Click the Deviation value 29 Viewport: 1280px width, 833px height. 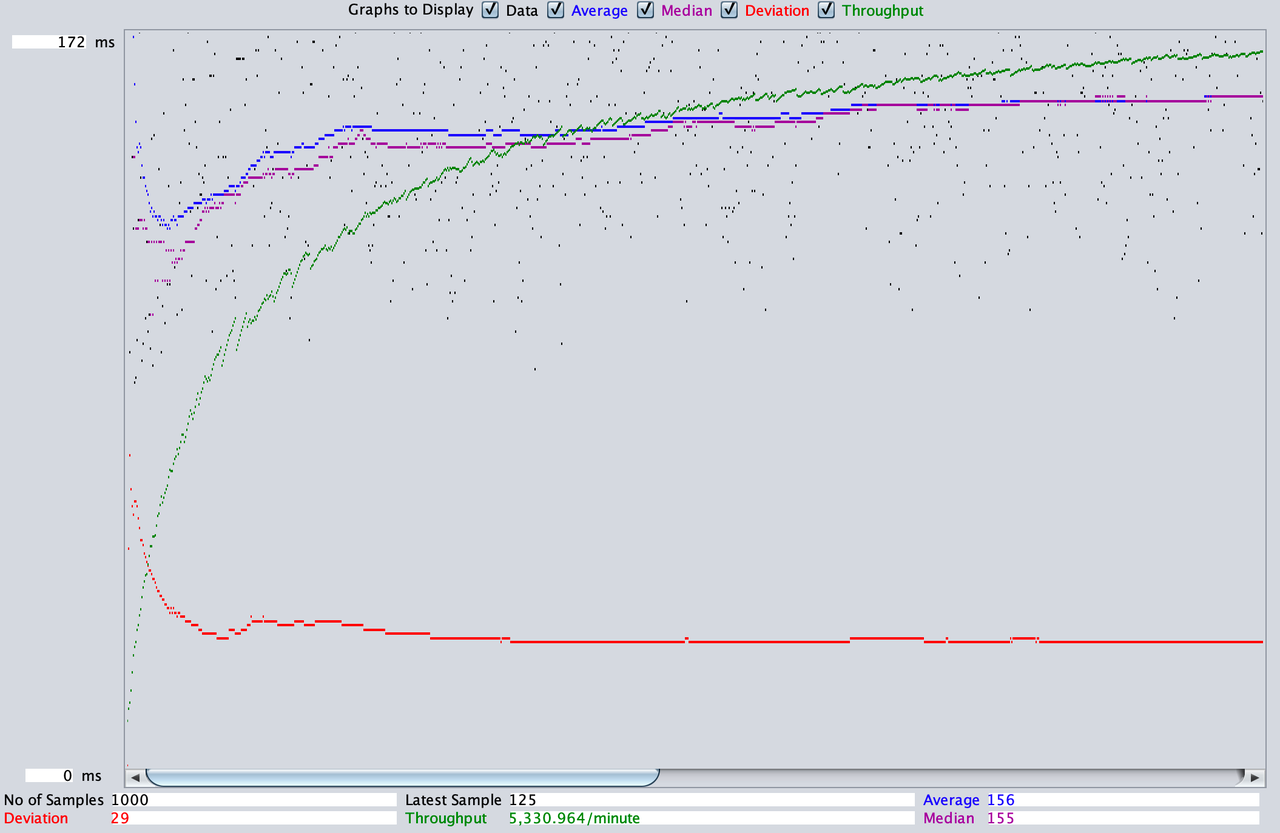(252, 818)
